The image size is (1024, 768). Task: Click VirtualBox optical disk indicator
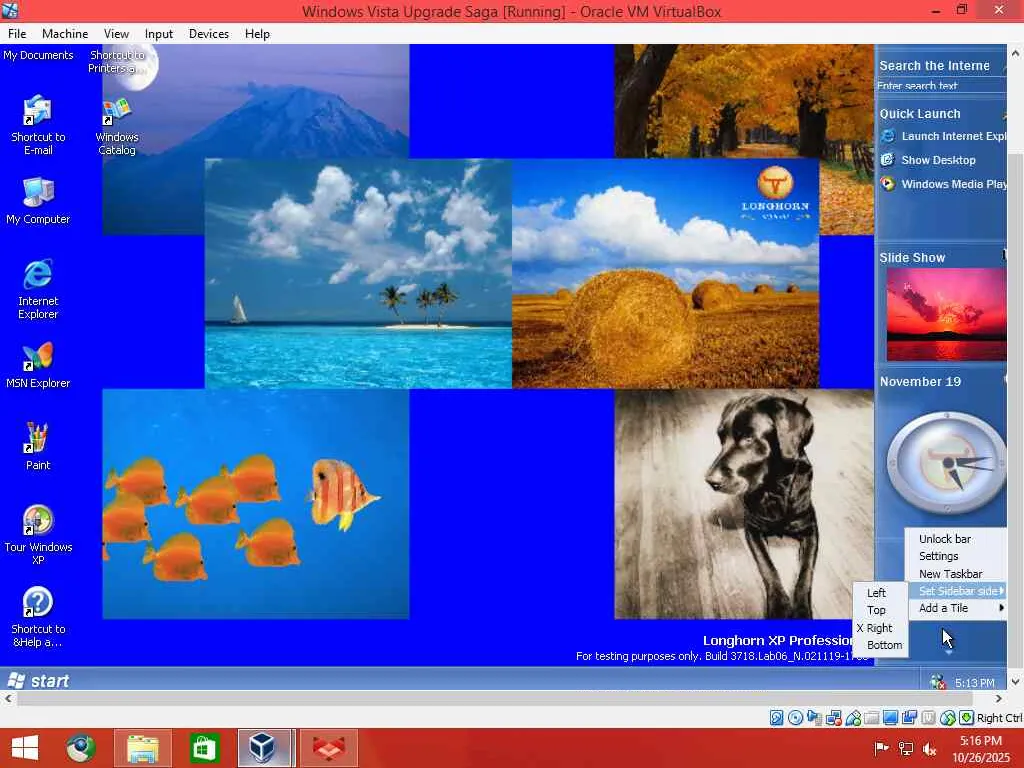coord(795,718)
